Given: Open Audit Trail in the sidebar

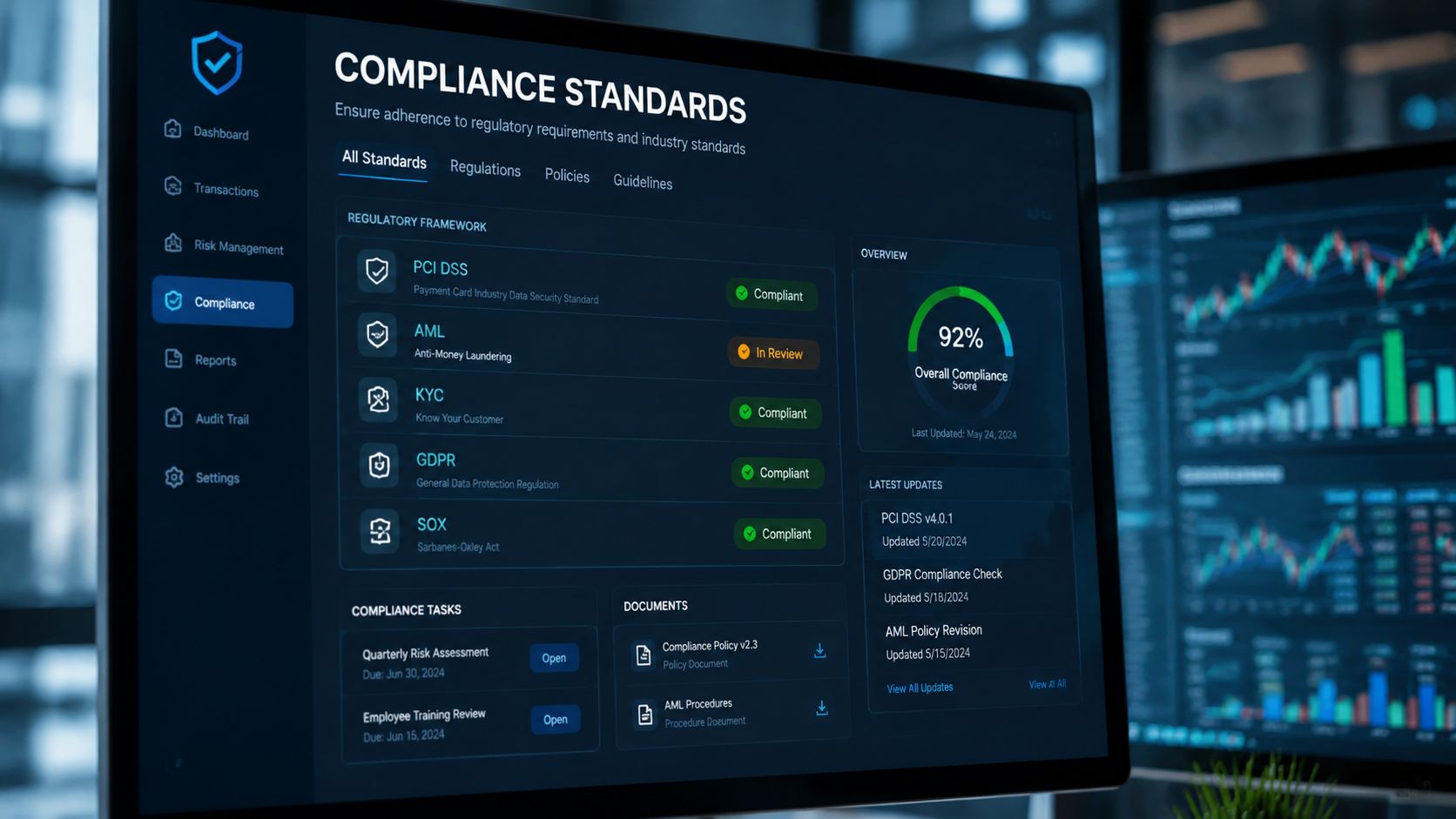Looking at the screenshot, I should [x=222, y=419].
